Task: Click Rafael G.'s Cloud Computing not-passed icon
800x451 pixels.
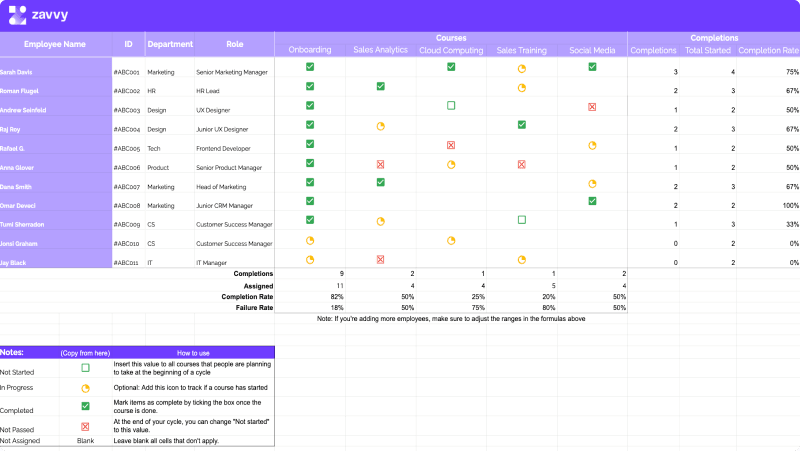Action: 451,145
